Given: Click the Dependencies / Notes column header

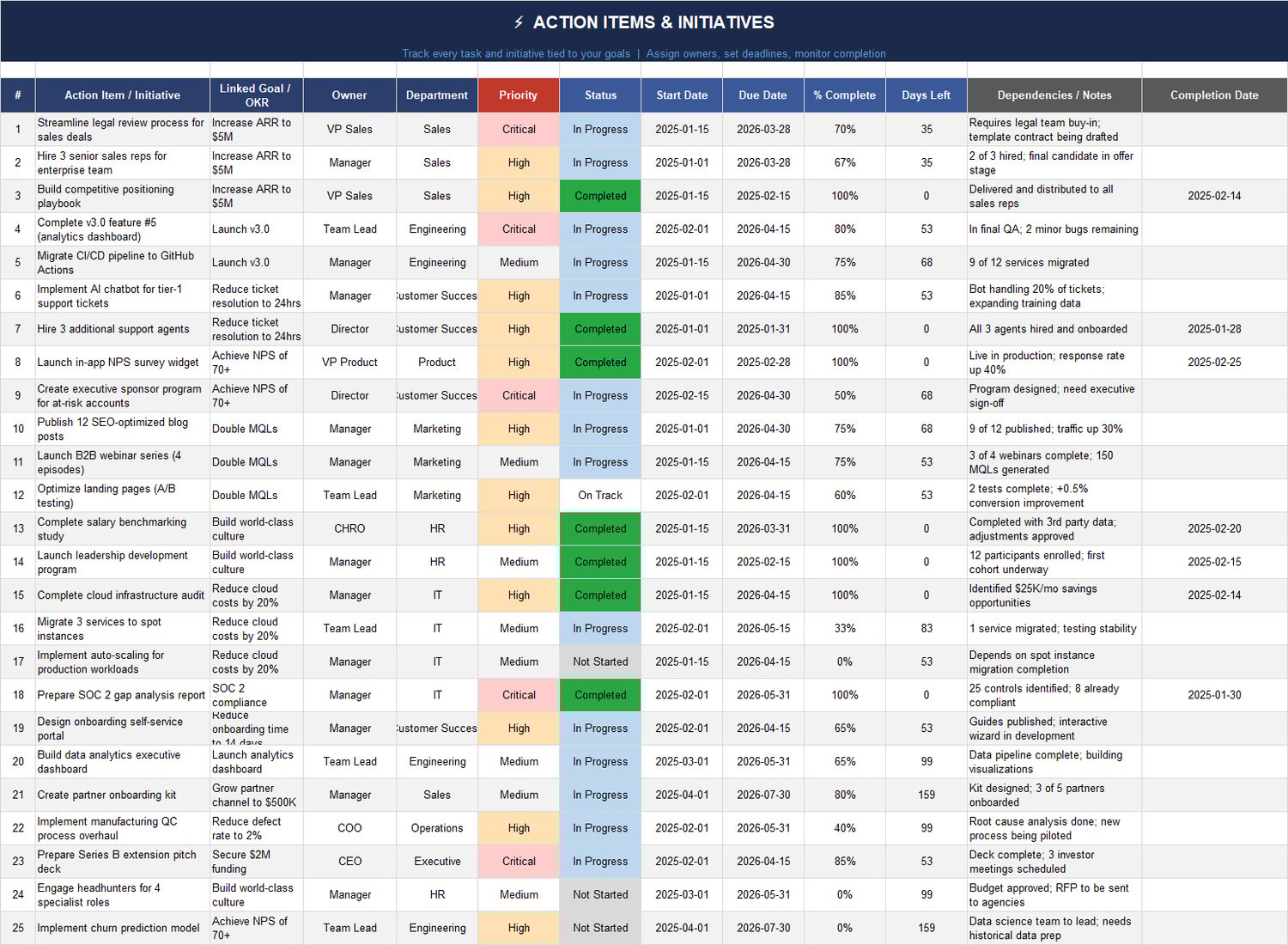Looking at the screenshot, I should click(1054, 95).
